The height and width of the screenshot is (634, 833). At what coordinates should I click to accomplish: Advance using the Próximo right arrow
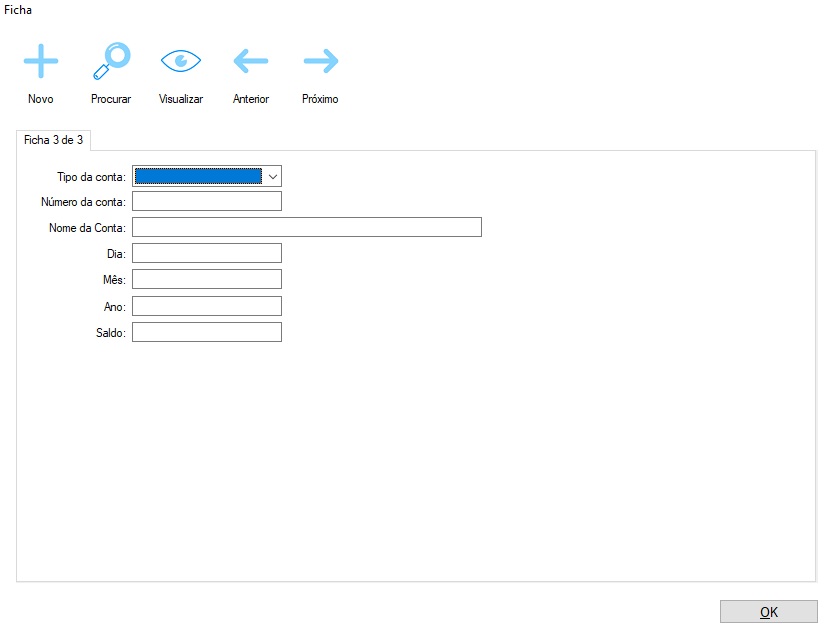[x=321, y=61]
